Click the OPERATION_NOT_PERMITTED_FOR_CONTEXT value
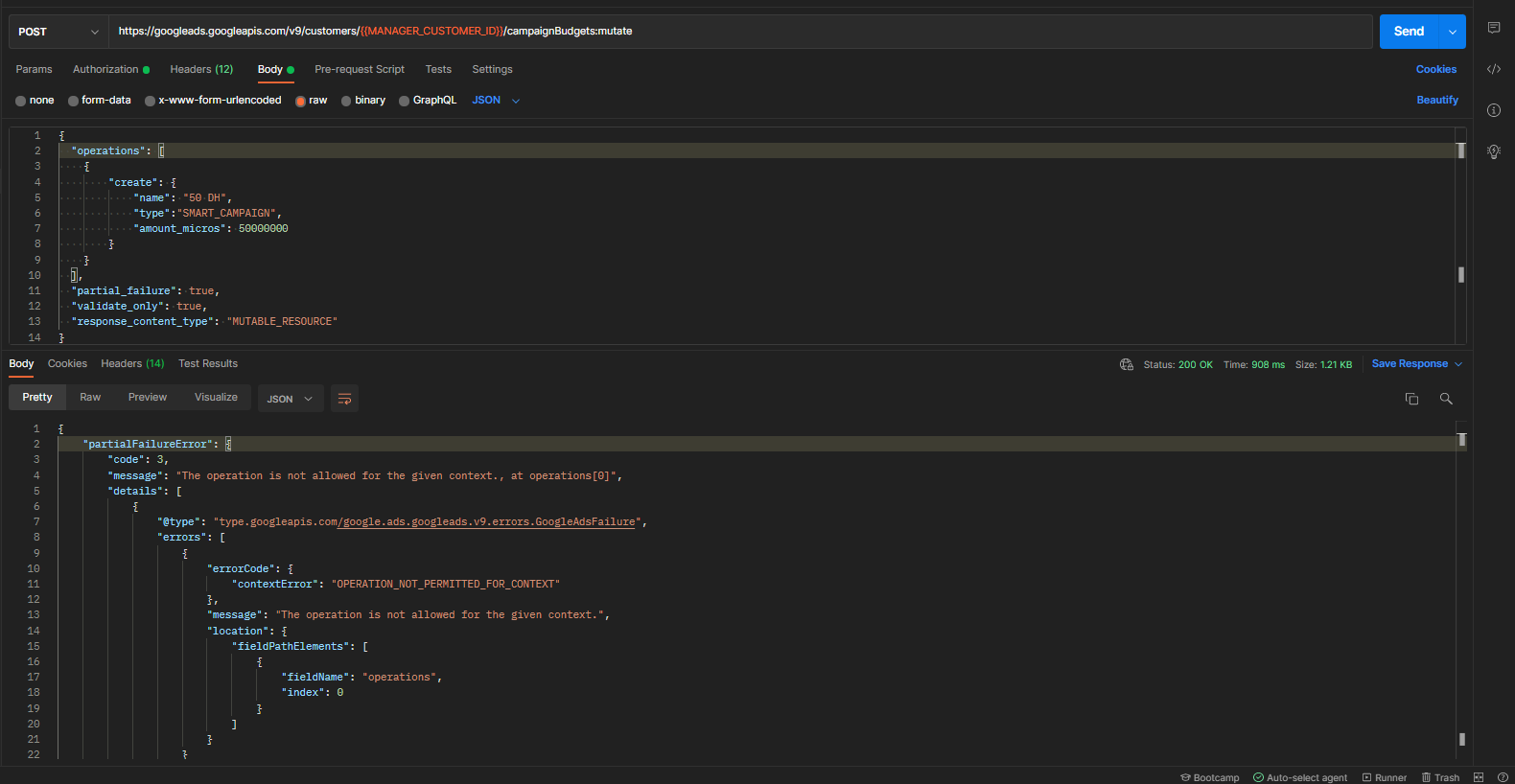 click(446, 585)
